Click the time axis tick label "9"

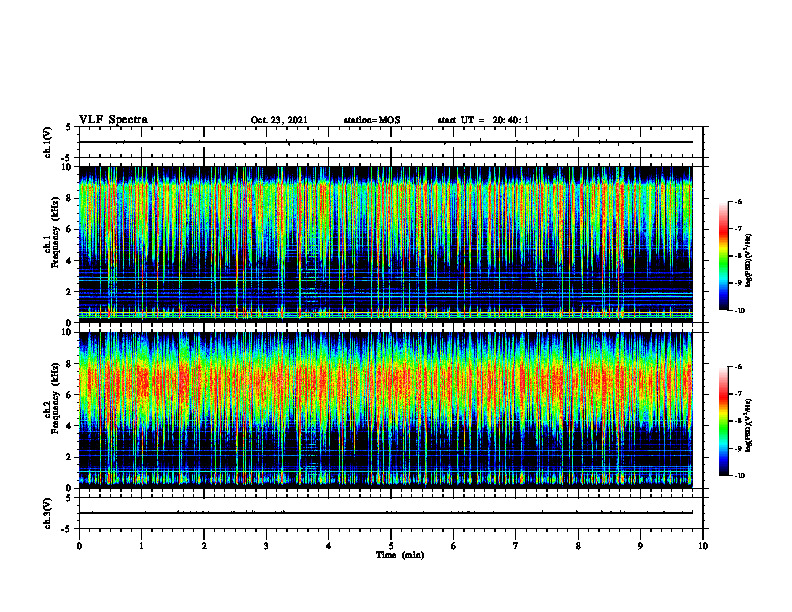click(x=640, y=546)
